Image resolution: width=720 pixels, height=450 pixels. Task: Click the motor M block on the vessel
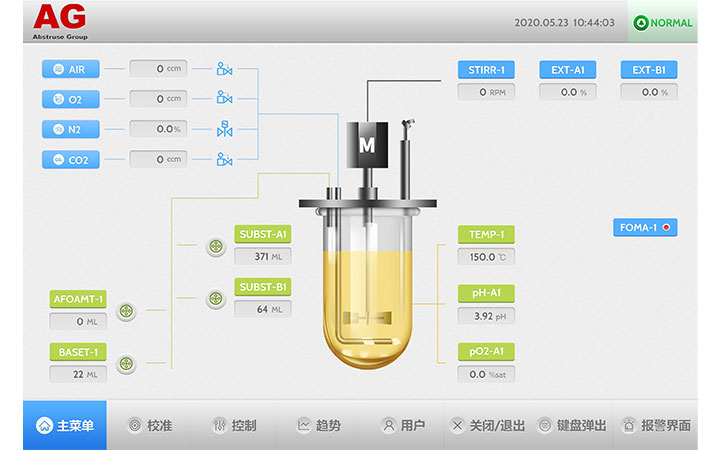tap(367, 144)
